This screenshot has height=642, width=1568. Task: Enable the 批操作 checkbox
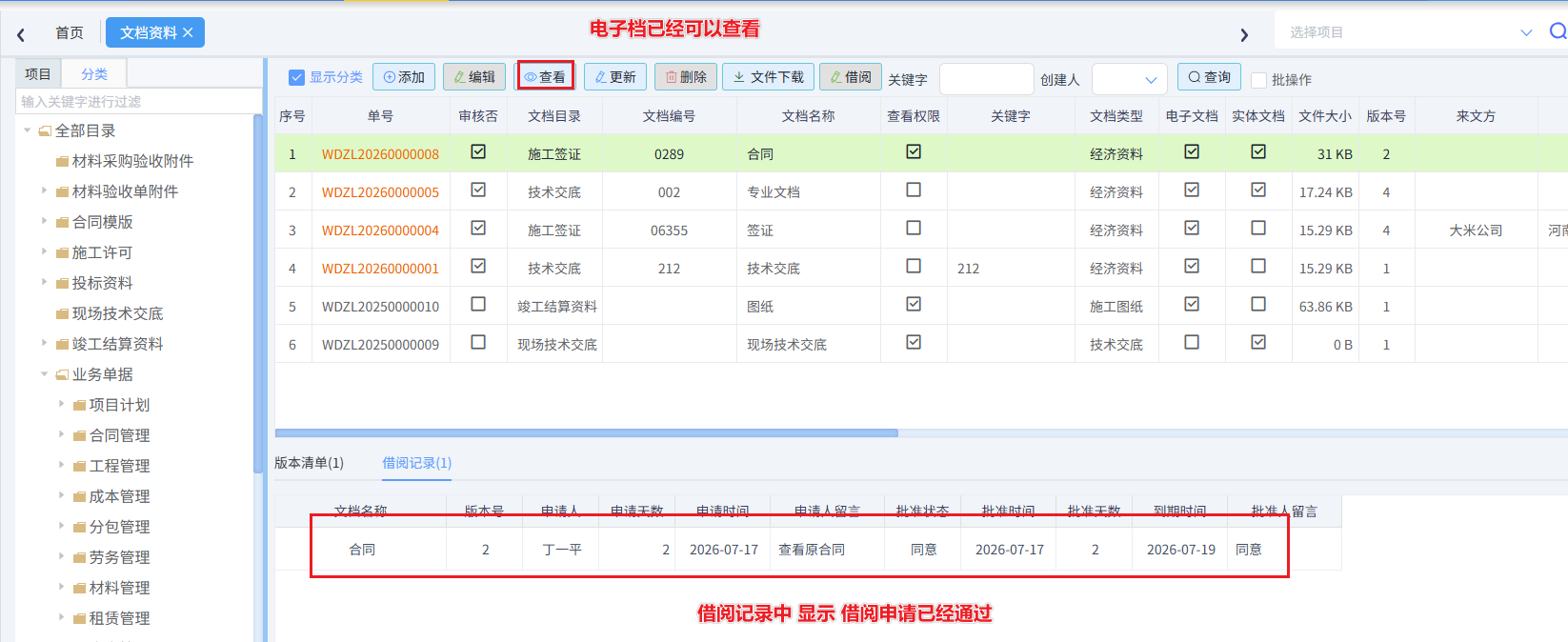[x=1258, y=80]
